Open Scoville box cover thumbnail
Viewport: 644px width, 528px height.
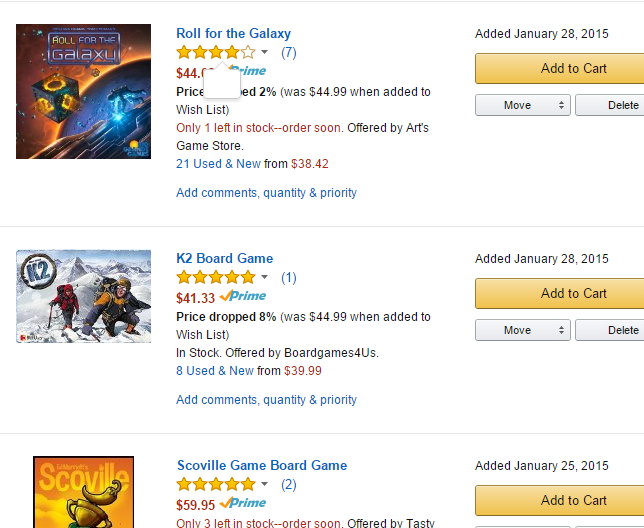point(83,492)
